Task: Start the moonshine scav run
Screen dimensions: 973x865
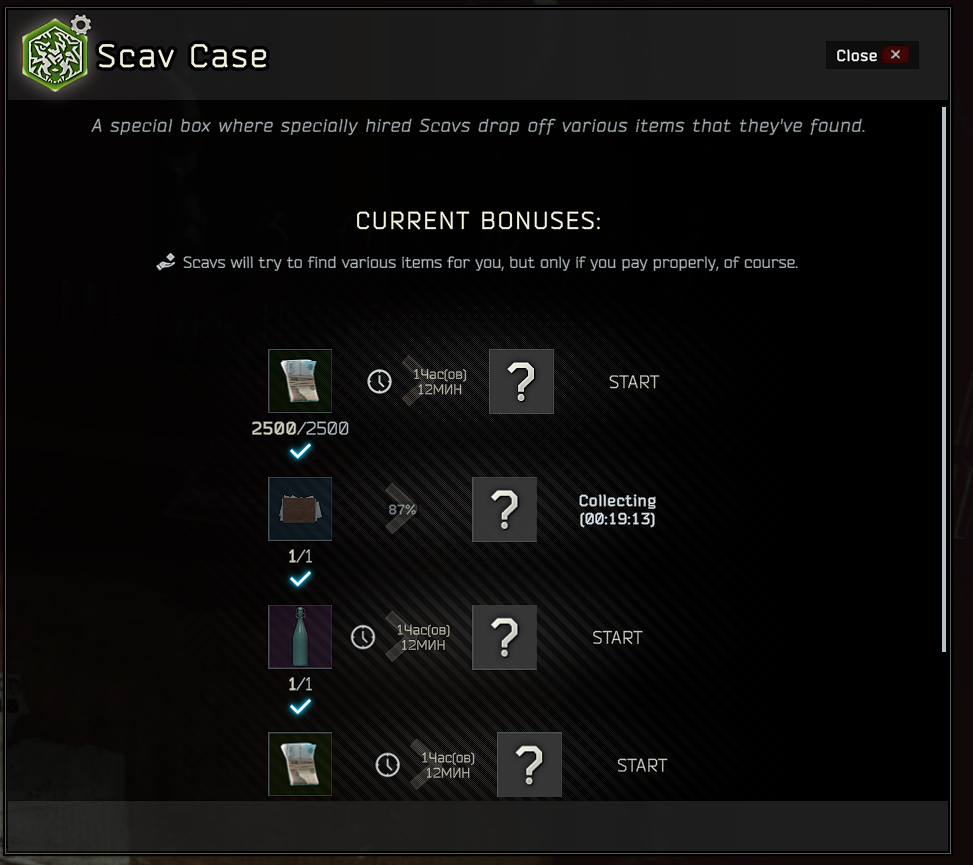Action: click(x=617, y=637)
